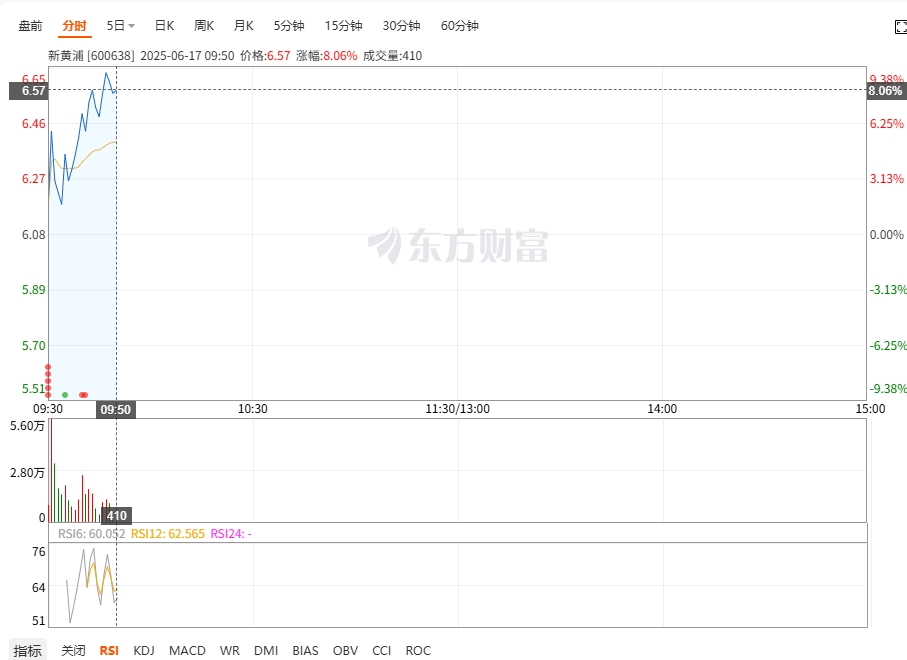
Task: Click the 关闭 indicator button
Action: 73,651
